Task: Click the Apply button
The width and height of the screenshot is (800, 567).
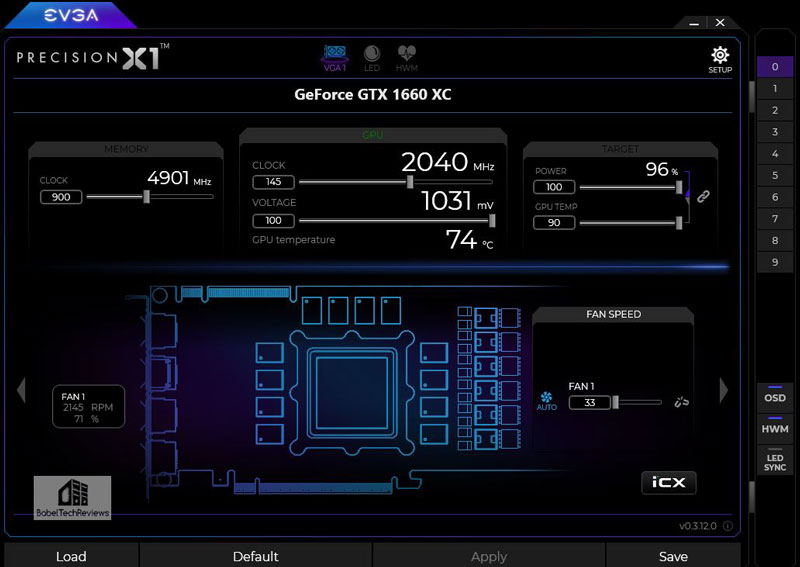Action: click(489, 555)
